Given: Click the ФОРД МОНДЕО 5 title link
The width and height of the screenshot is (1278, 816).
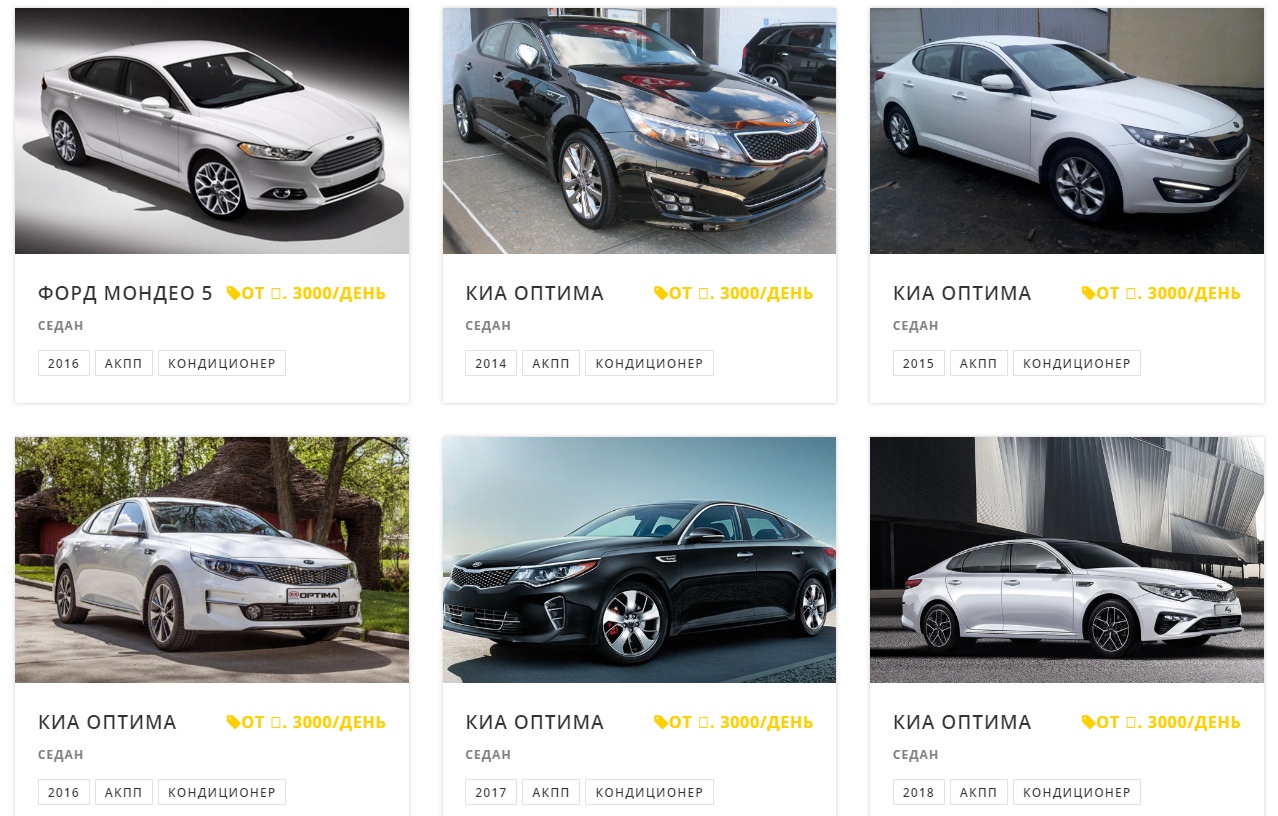Looking at the screenshot, I should [125, 293].
